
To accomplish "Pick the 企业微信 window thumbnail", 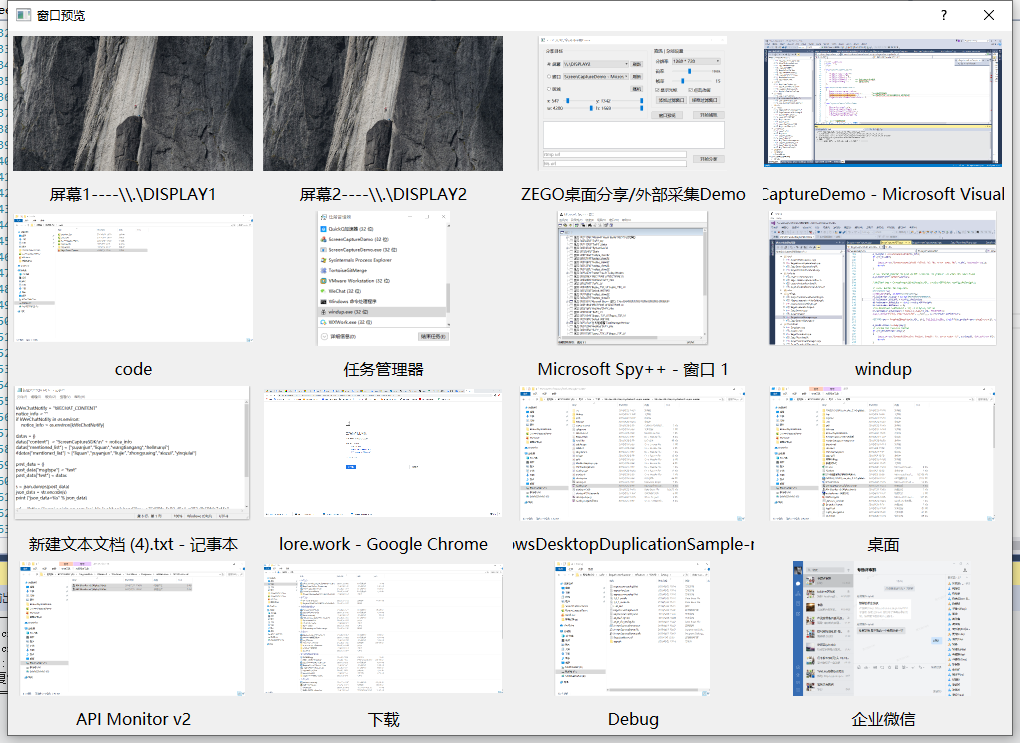I will point(883,628).
